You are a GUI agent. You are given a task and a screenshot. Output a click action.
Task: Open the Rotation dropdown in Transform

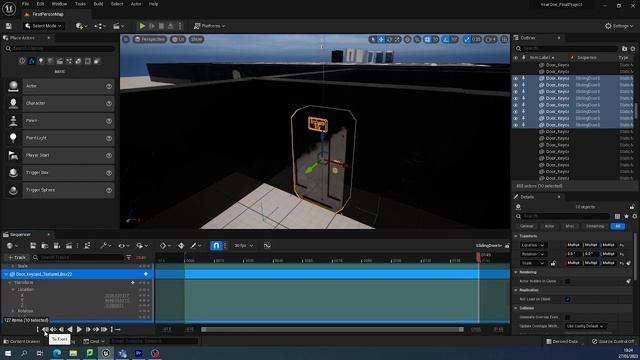point(533,254)
